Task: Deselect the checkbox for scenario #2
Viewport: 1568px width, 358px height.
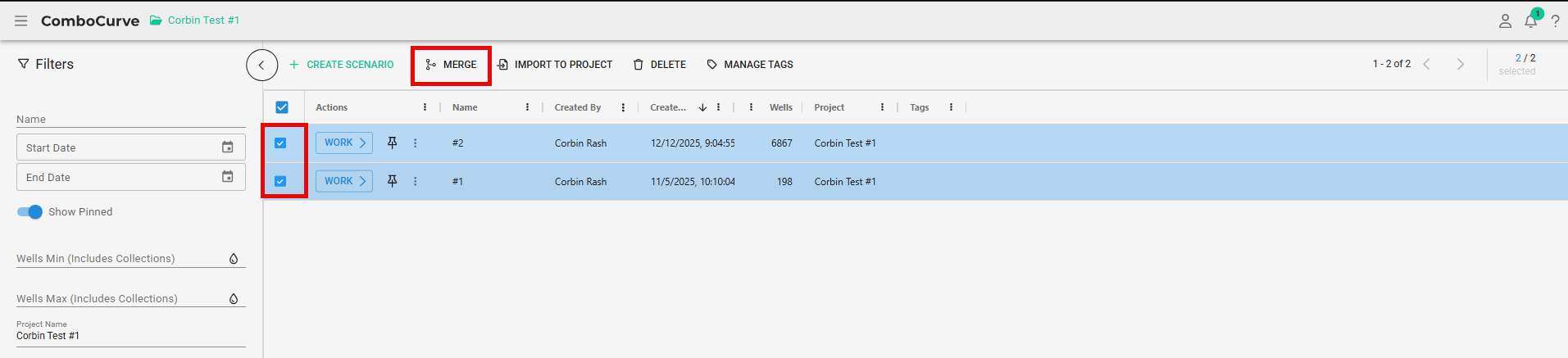Action: tap(280, 143)
